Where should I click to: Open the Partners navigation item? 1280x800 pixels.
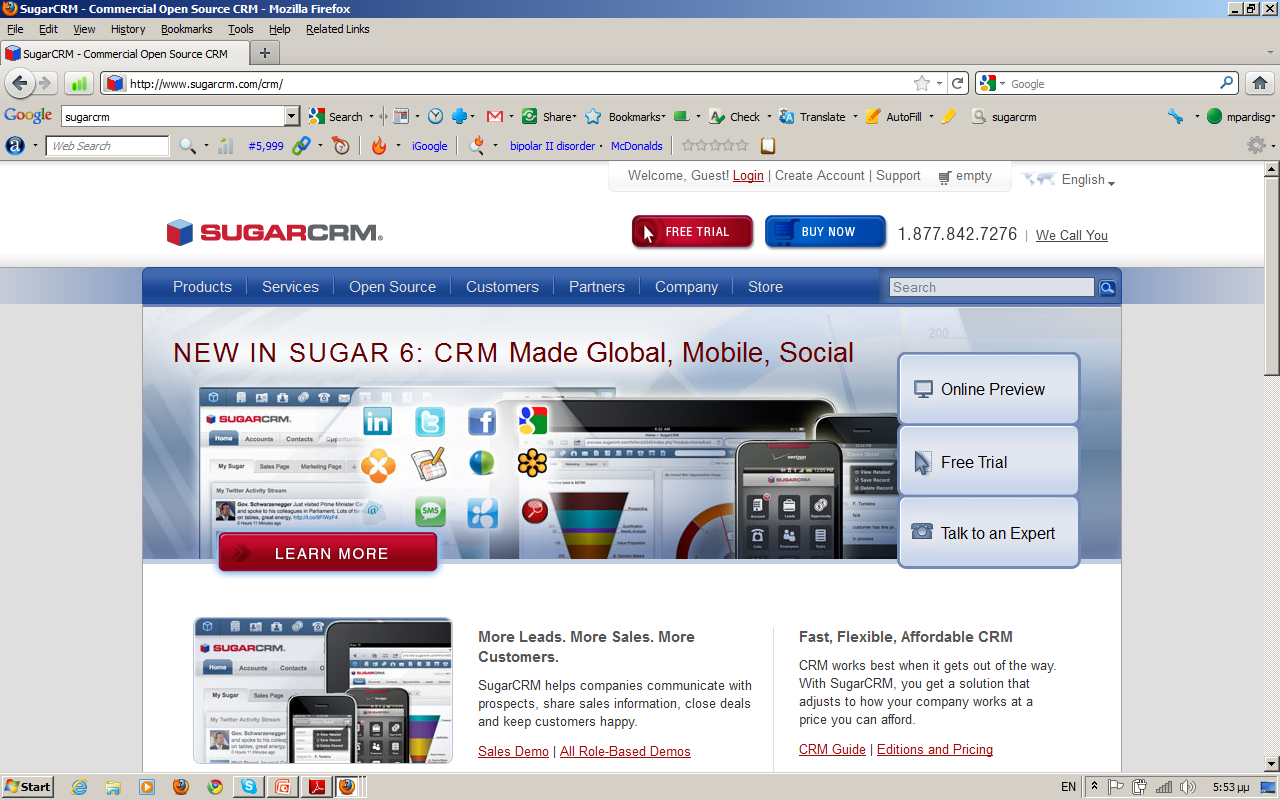coord(597,287)
